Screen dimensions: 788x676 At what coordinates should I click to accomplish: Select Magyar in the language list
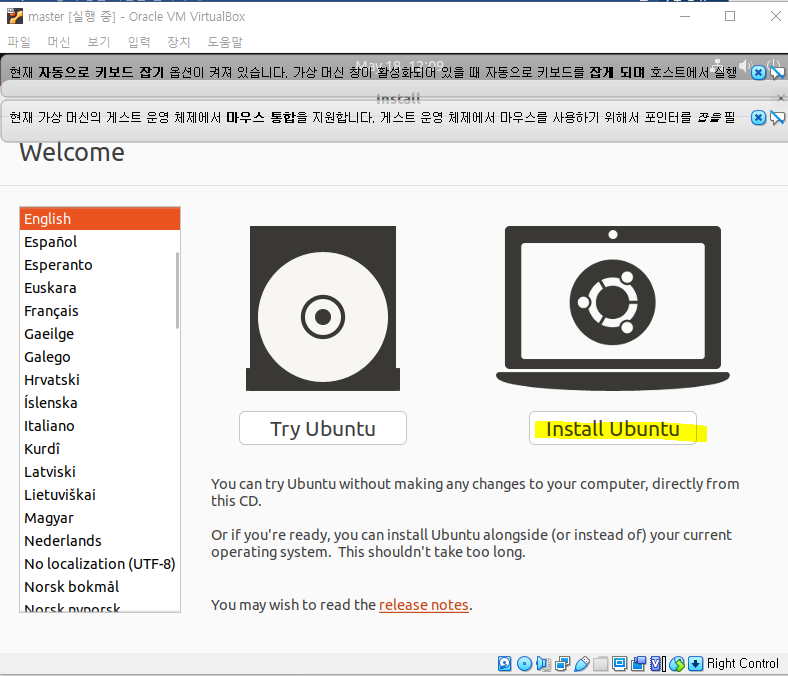click(100, 518)
